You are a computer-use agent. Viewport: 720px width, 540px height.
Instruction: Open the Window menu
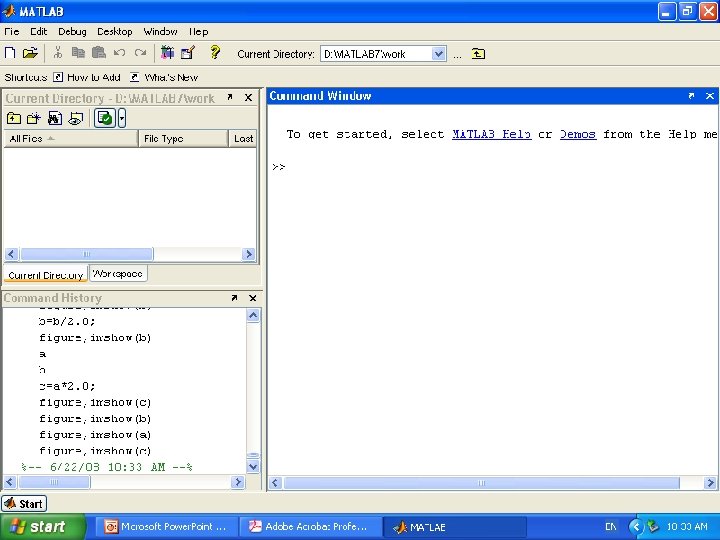(160, 32)
